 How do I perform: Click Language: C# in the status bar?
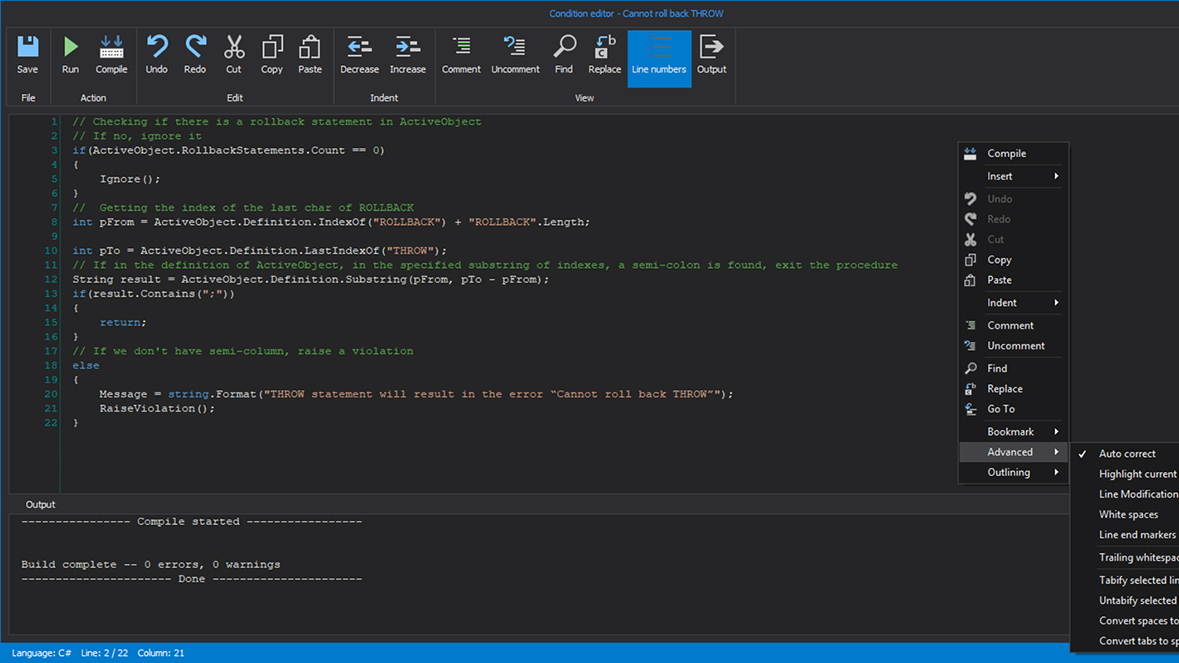click(40, 652)
